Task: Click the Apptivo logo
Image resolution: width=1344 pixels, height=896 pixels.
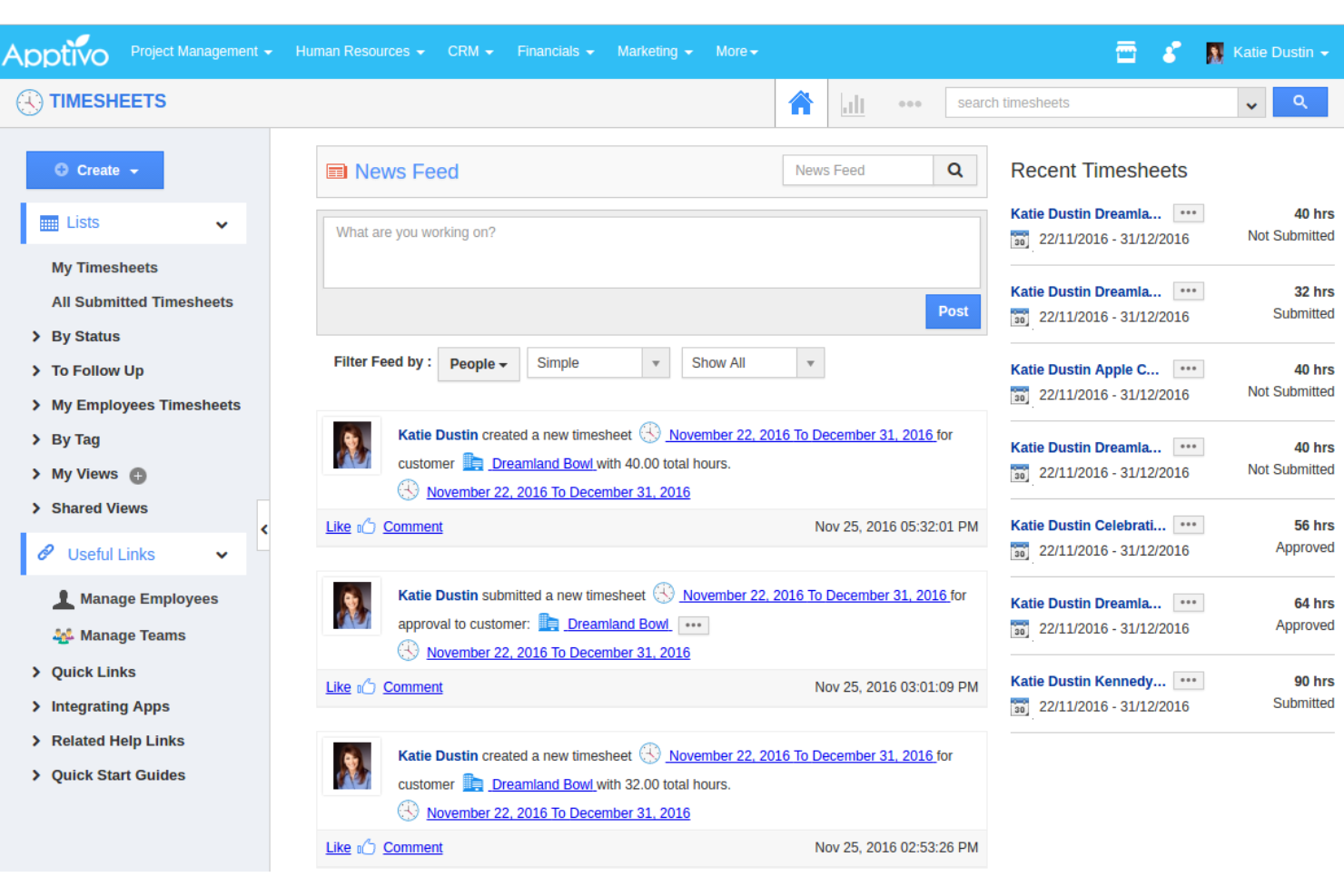Action: (55, 51)
